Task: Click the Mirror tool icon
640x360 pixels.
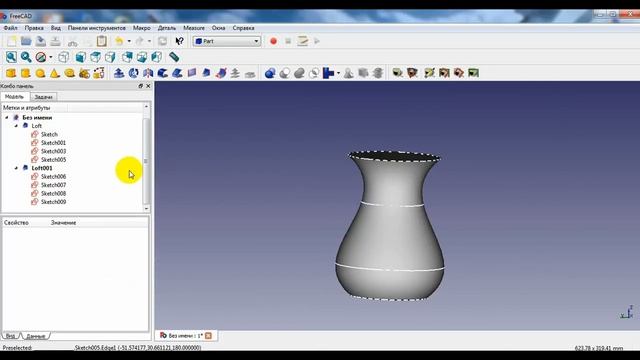Action: coord(148,73)
